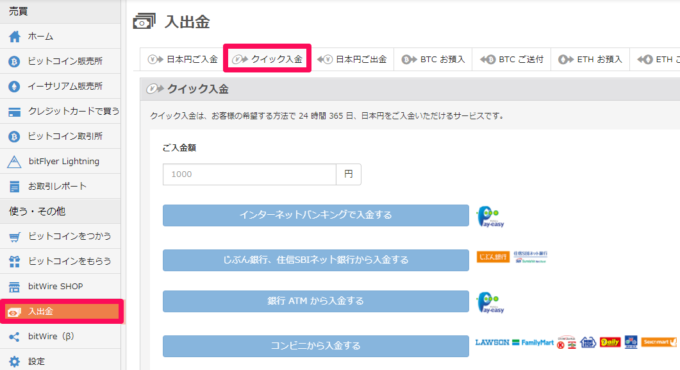The height and width of the screenshot is (370, 680).
Task: Click the FamilyMart logo
Action: (x=533, y=342)
